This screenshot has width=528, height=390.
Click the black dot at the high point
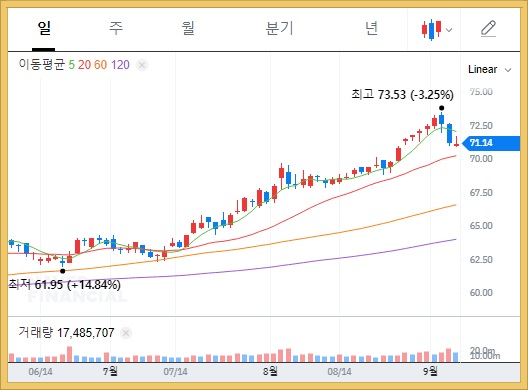click(x=441, y=108)
